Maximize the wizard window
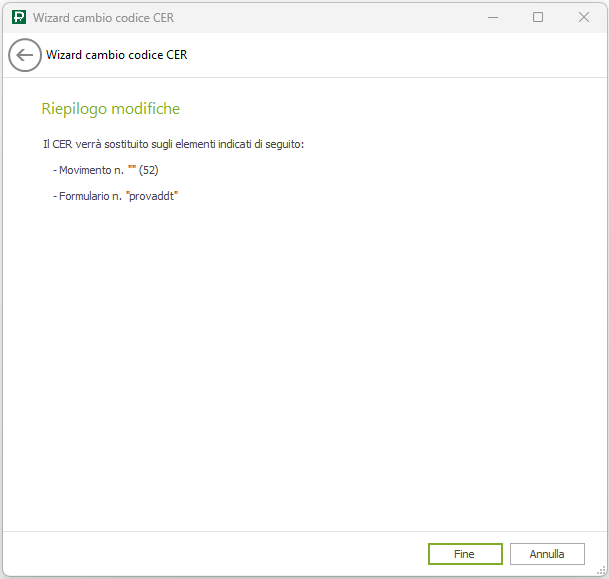 tap(538, 17)
